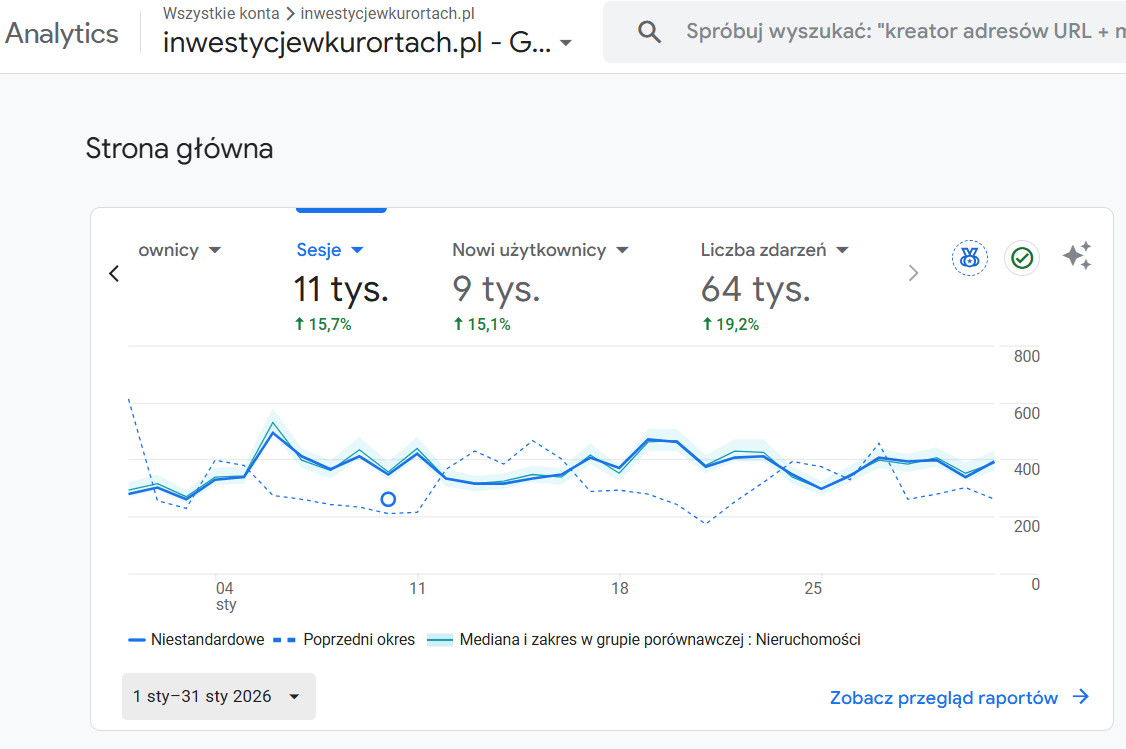This screenshot has height=749, width=1126.
Task: Click the Wszystkie konta breadcrumb link
Action: coord(221,14)
